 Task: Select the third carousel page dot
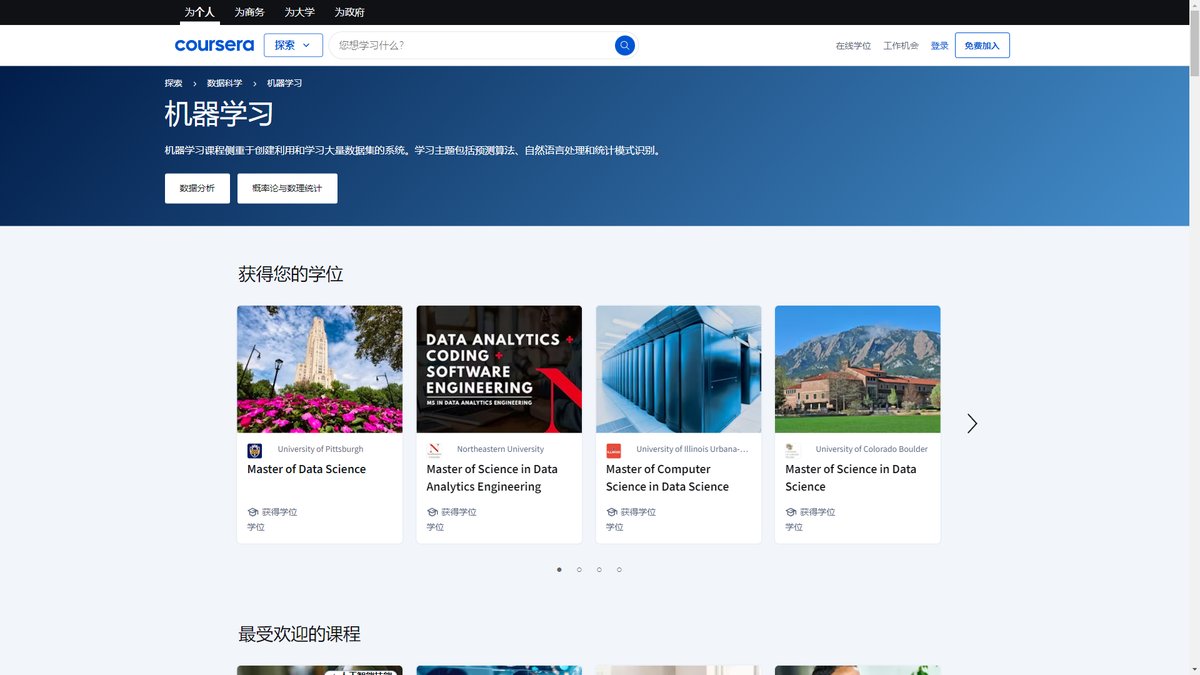pos(599,569)
